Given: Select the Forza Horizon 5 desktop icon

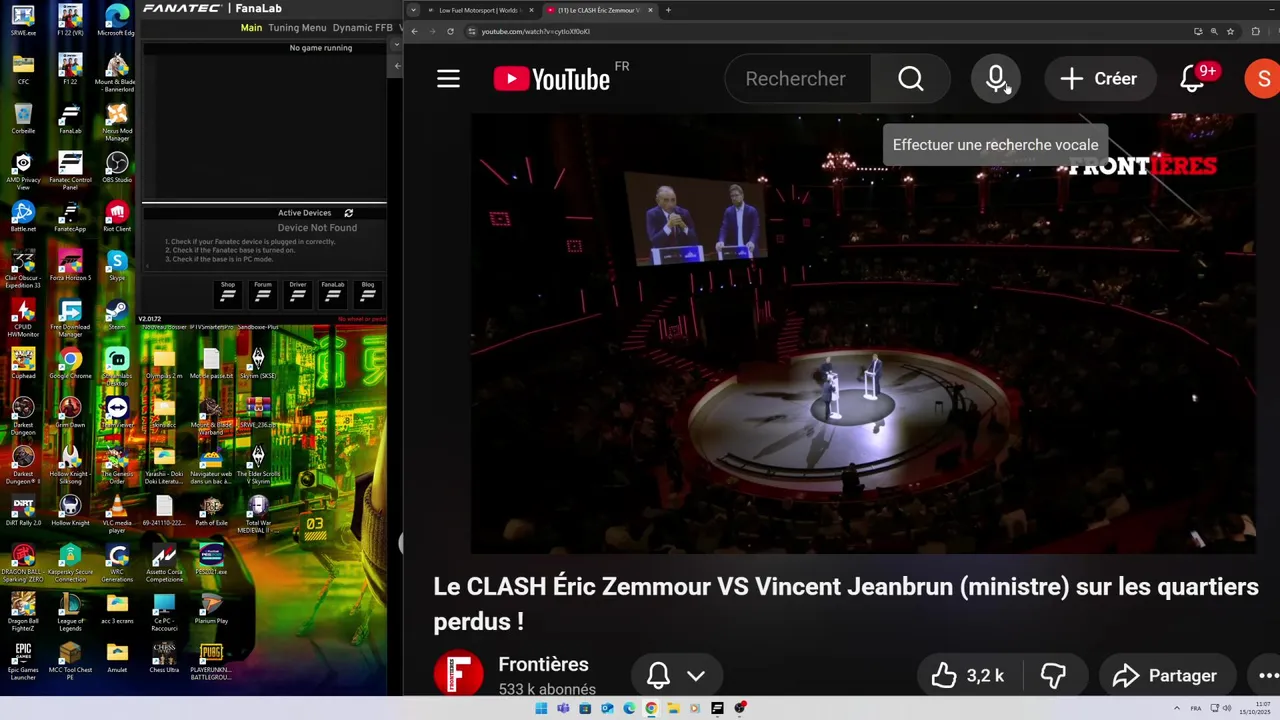Looking at the screenshot, I should click(x=70, y=265).
